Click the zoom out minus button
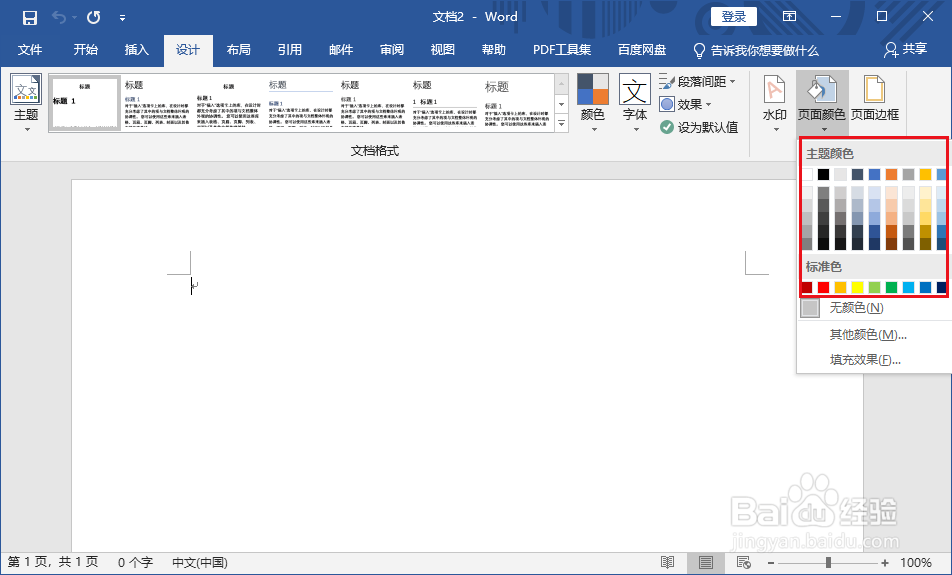This screenshot has width=952, height=575. (770, 563)
